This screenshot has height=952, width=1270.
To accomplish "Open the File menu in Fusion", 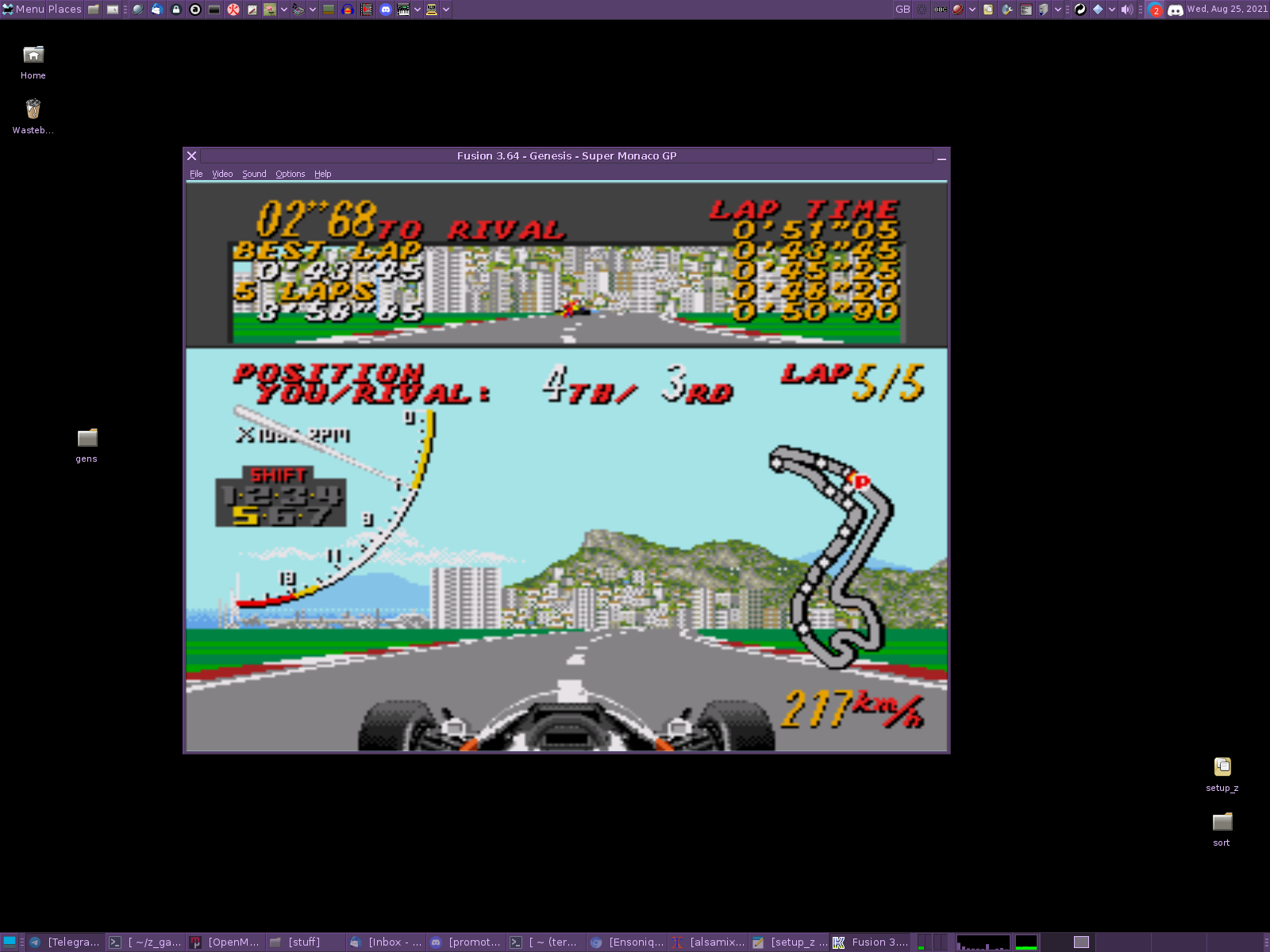I will [196, 174].
